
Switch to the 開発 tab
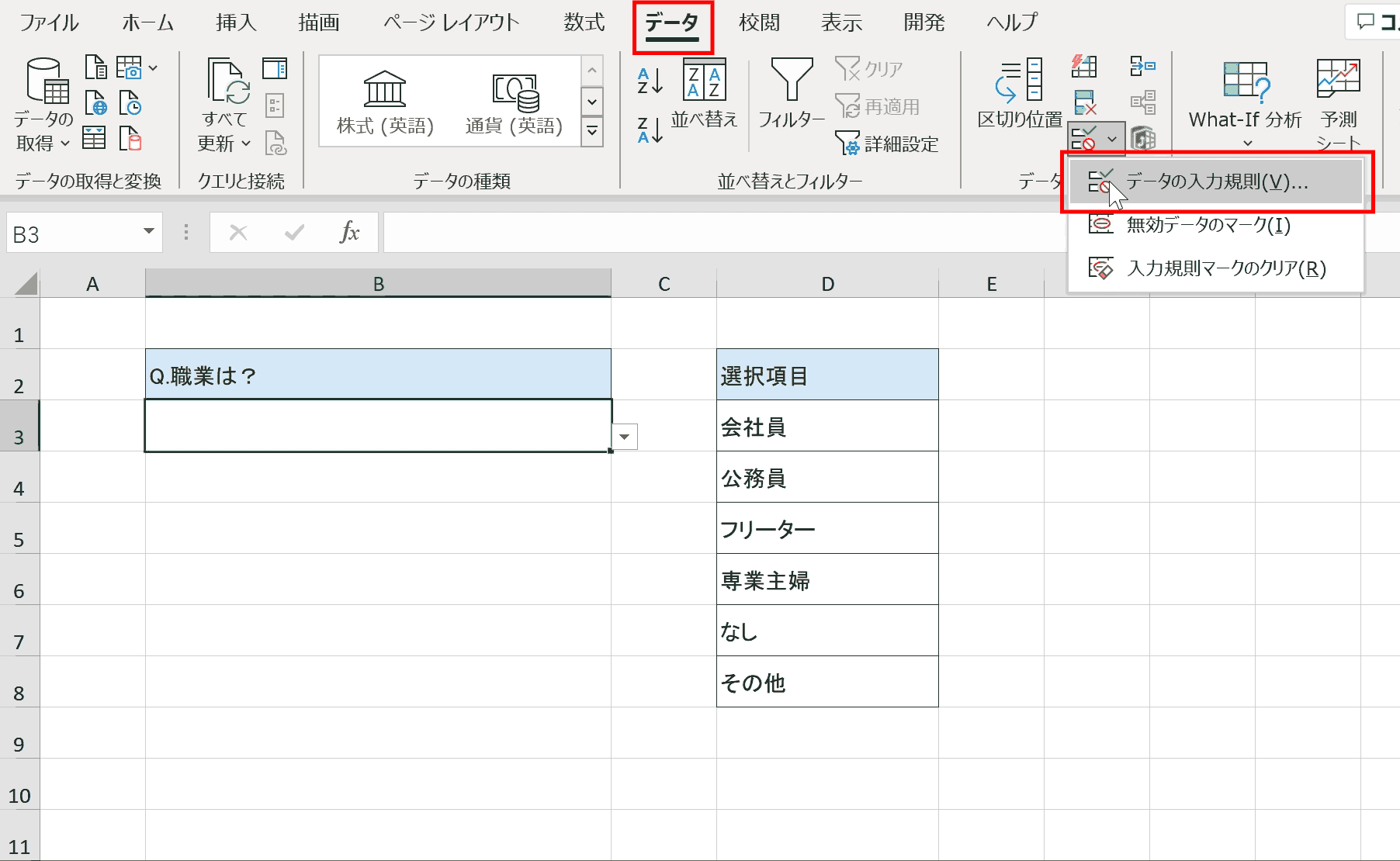[924, 22]
